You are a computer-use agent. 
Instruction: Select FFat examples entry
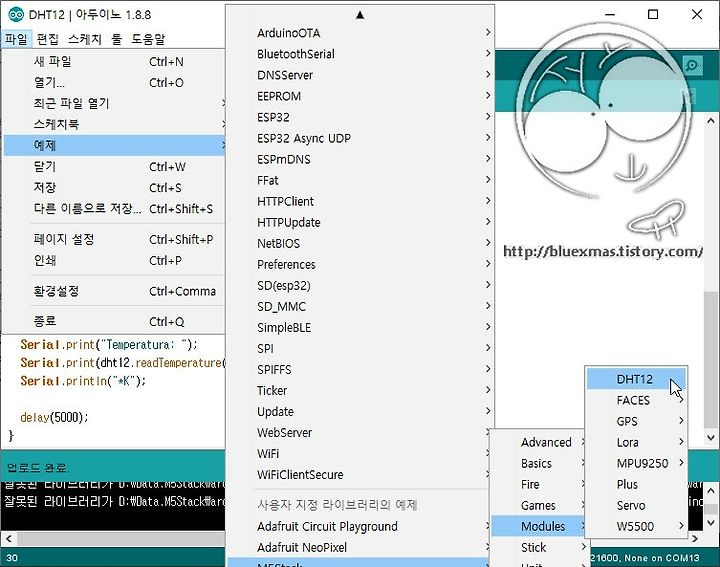[x=360, y=180]
